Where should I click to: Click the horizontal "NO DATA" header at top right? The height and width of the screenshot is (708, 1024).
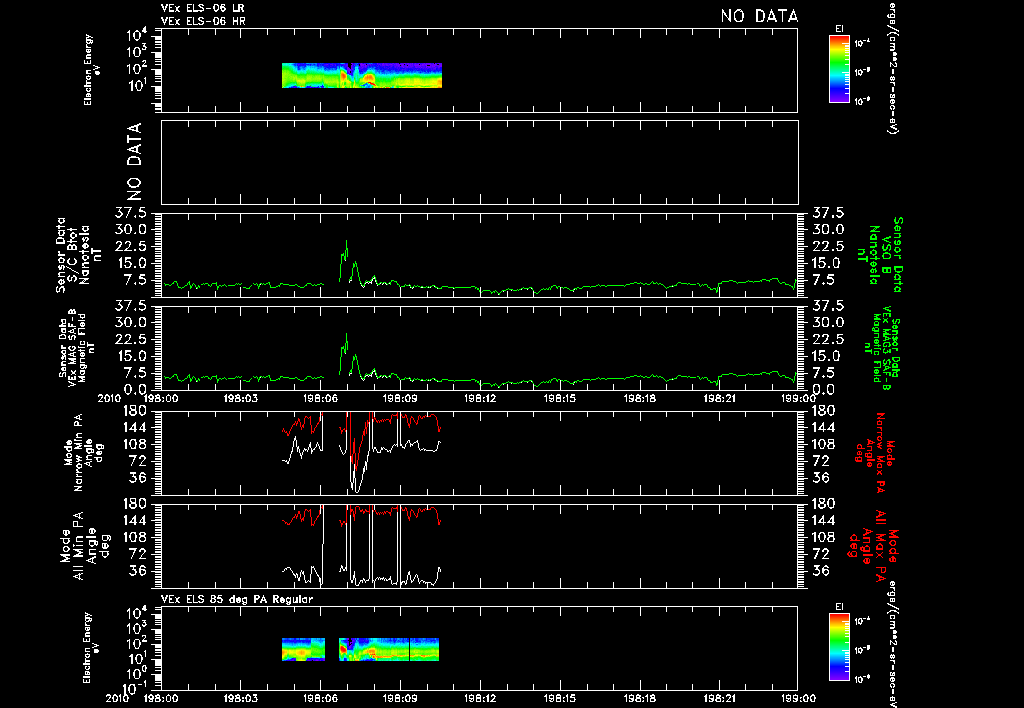coord(759,16)
